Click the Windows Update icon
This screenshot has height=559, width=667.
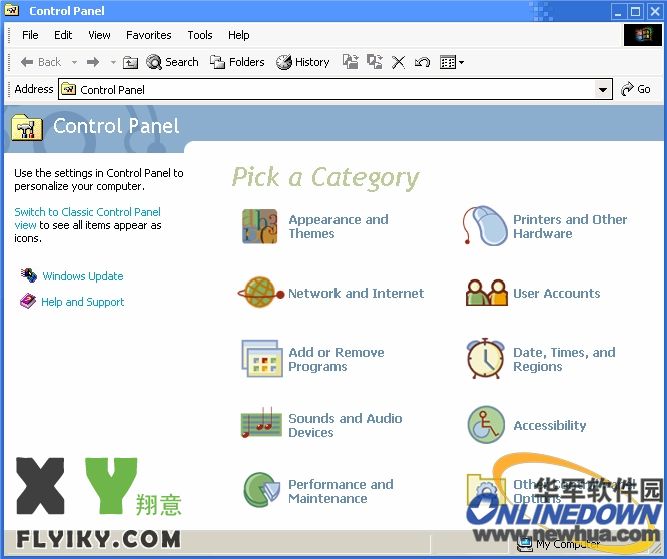click(29, 275)
